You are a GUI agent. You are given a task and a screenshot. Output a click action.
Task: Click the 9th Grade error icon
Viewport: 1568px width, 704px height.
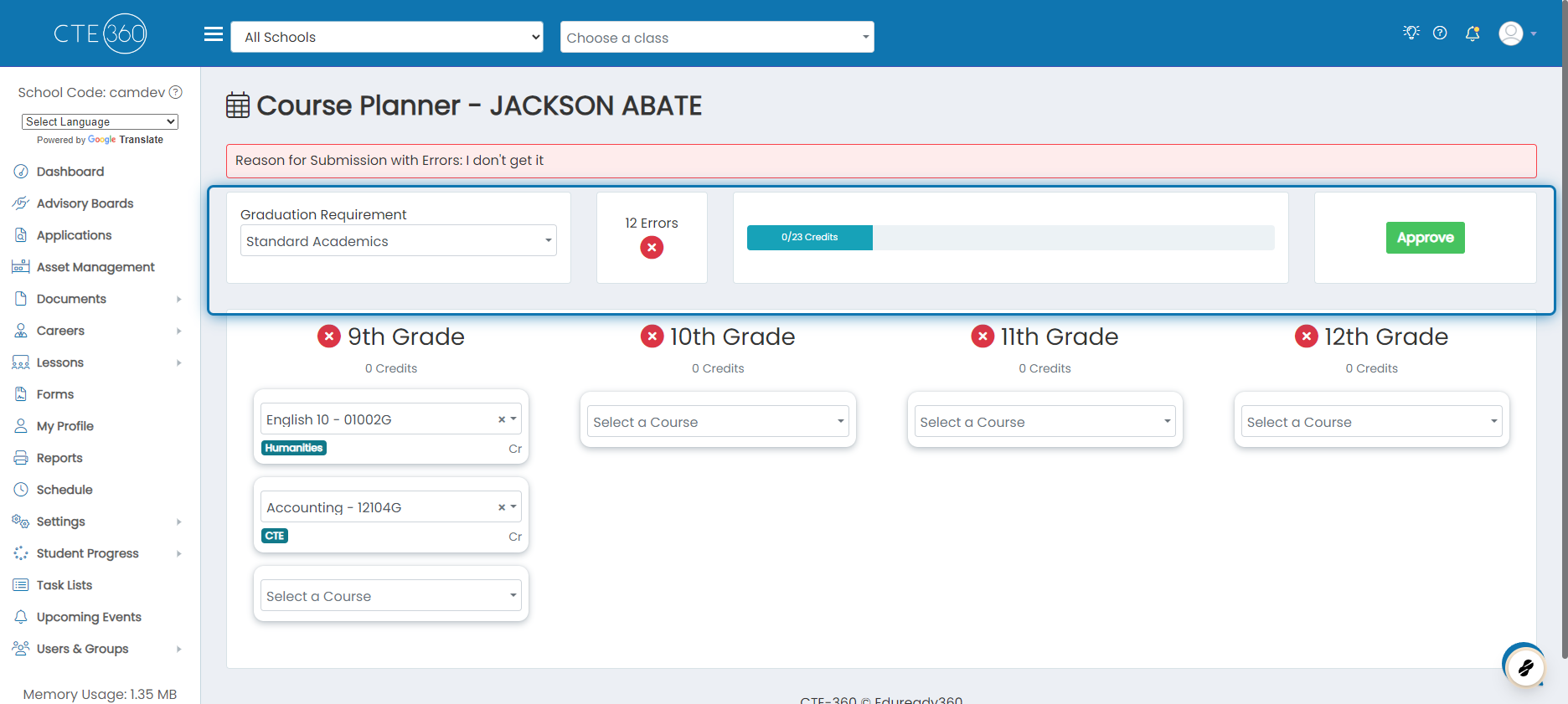pyautogui.click(x=329, y=337)
